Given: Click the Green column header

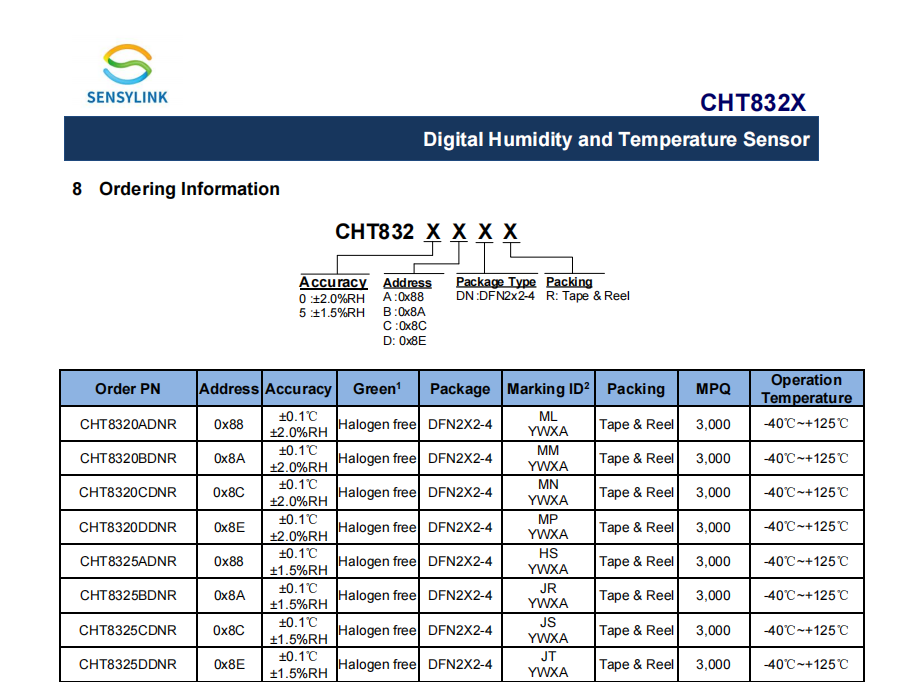Looking at the screenshot, I should point(377,389).
